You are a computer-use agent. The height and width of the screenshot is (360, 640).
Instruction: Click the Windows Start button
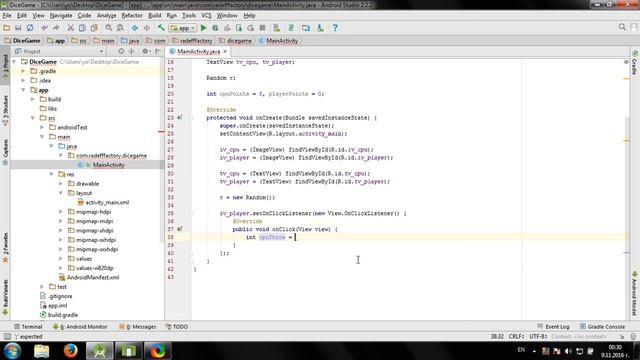tap(12, 351)
